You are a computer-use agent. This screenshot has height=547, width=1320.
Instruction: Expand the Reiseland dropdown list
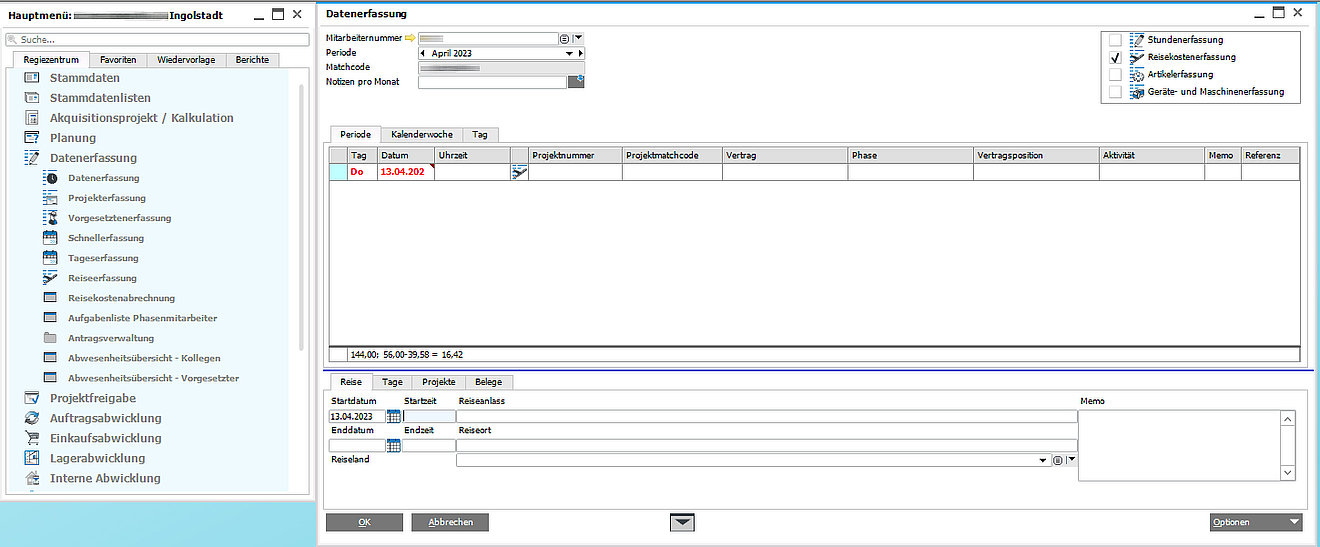[x=1044, y=460]
